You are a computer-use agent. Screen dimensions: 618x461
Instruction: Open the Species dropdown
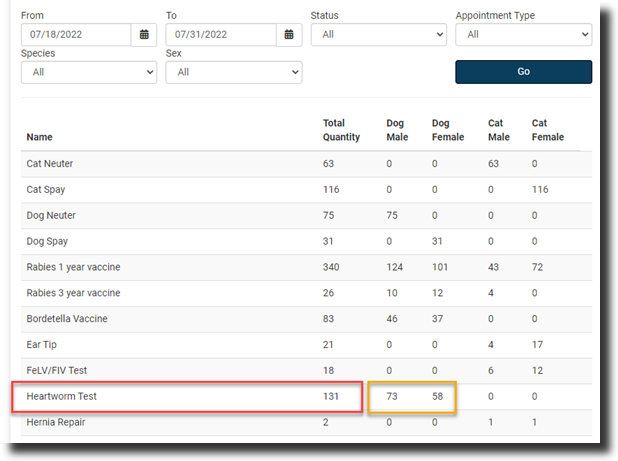tap(88, 72)
